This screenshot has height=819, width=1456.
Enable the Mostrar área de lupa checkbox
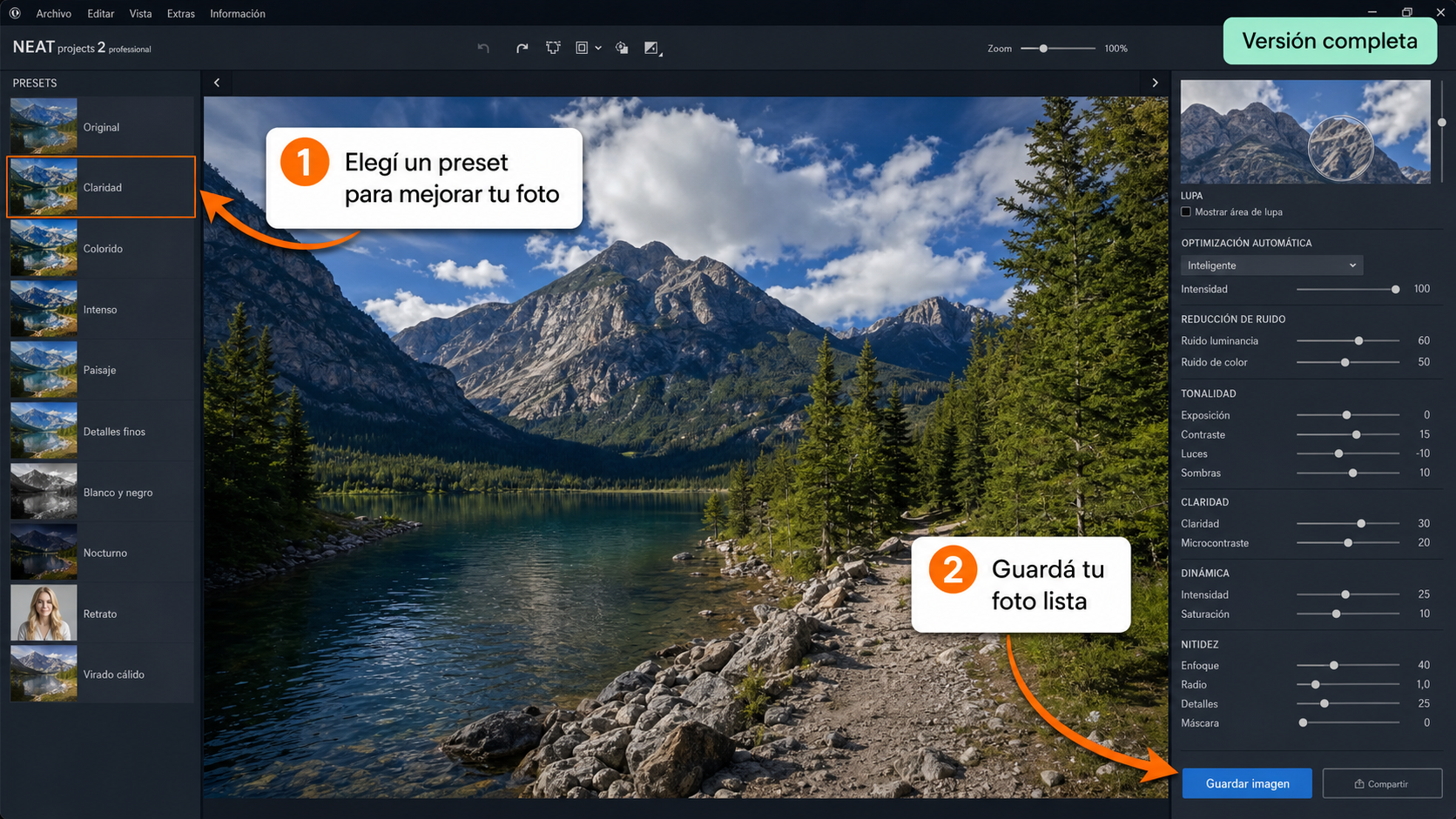1186,211
